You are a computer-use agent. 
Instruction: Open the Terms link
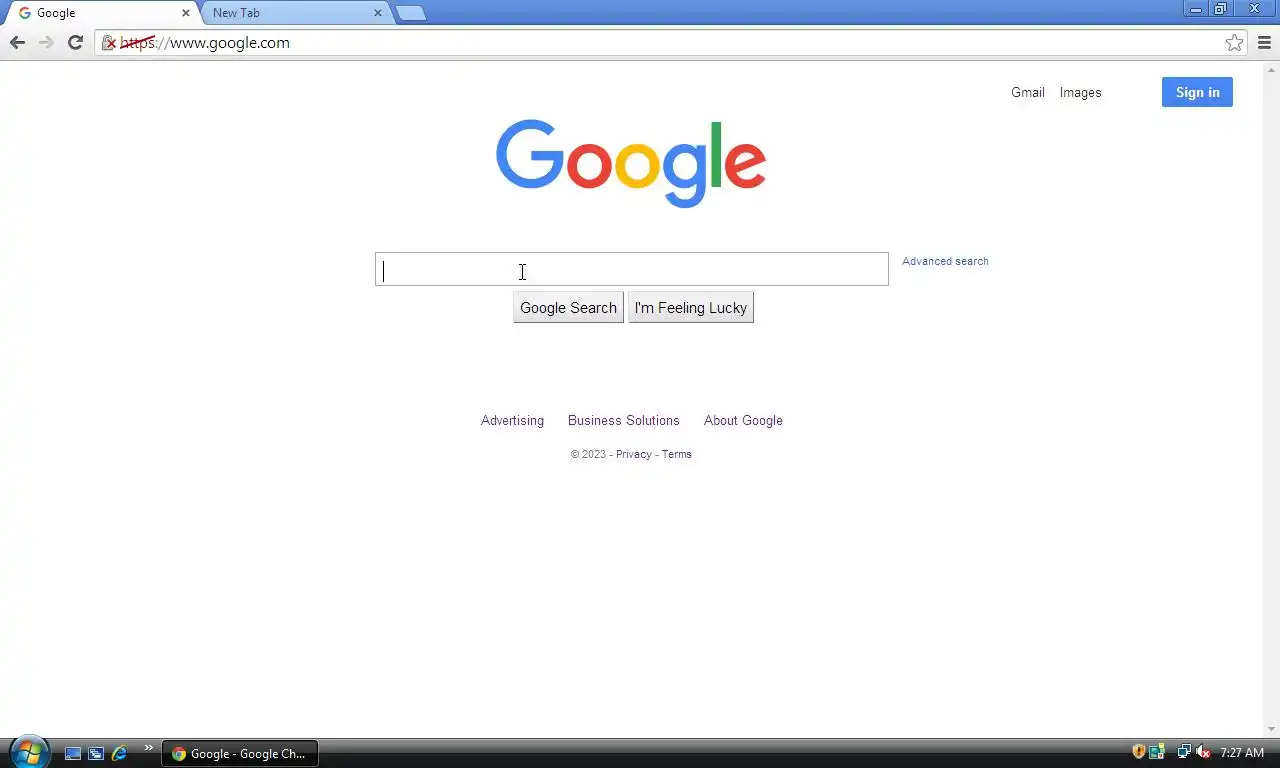coord(676,454)
